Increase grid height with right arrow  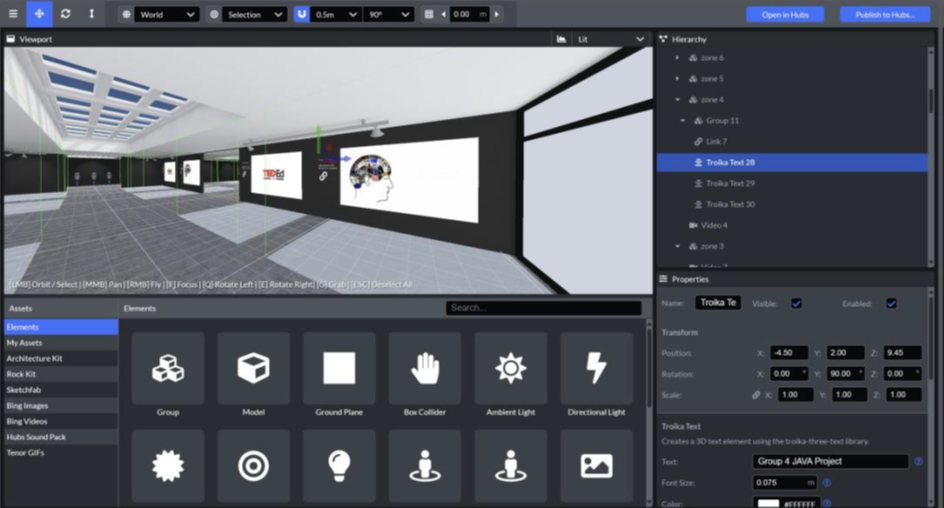point(497,14)
